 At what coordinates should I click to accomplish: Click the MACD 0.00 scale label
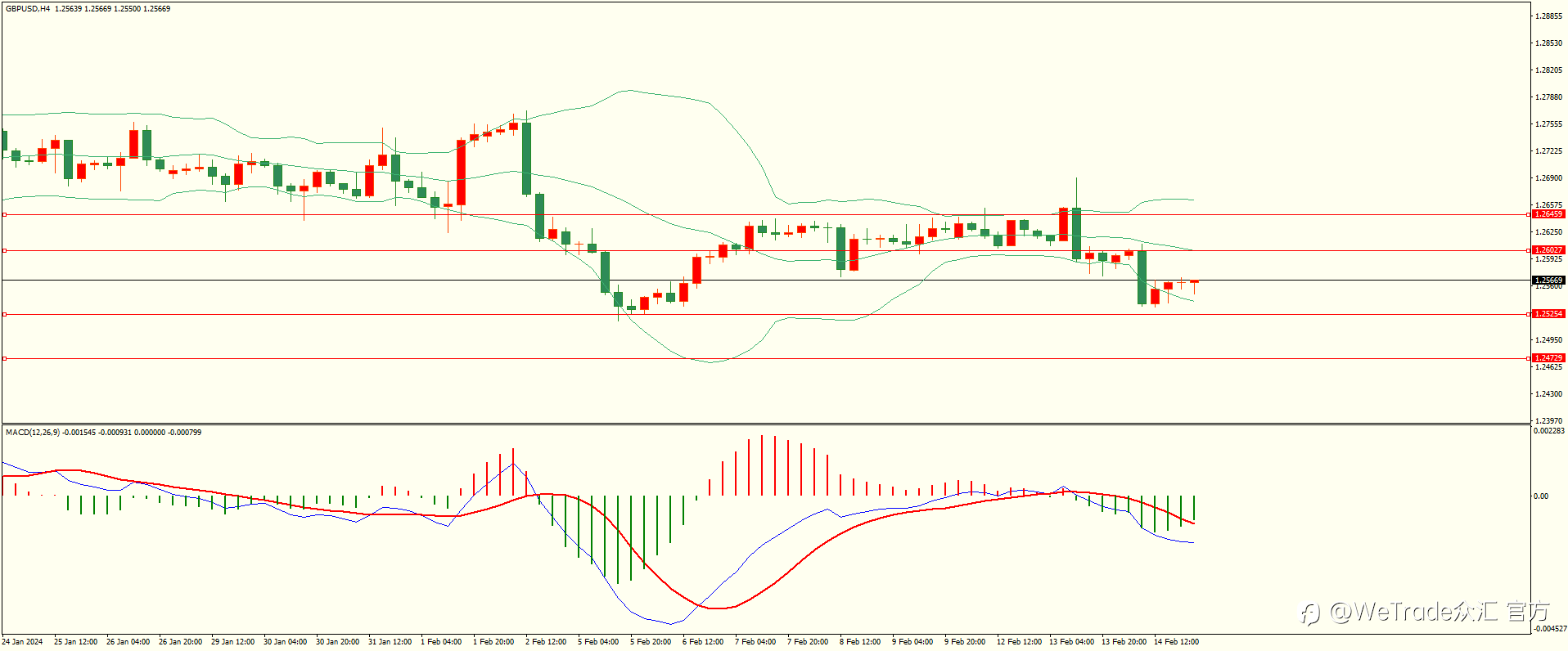point(1541,496)
